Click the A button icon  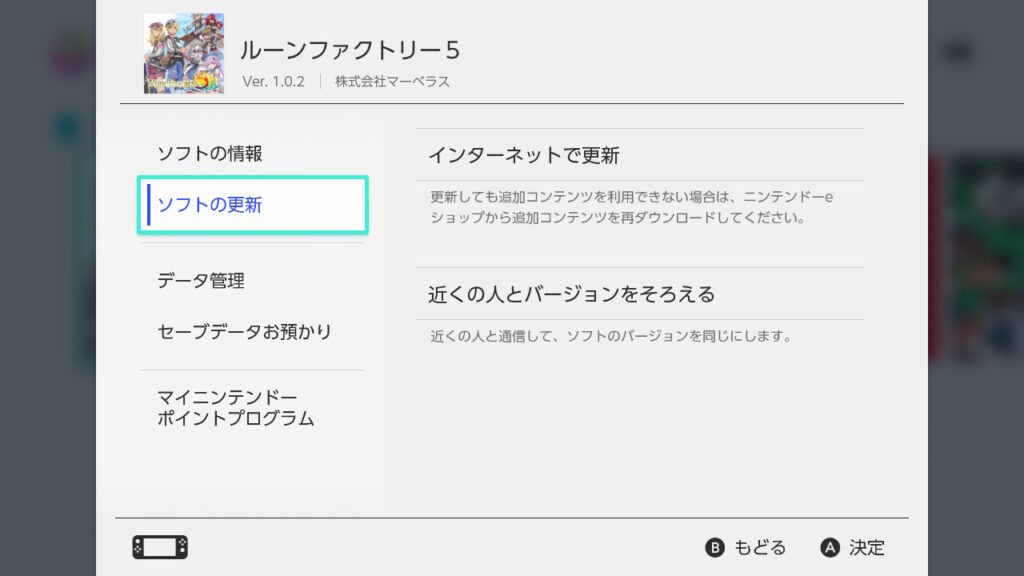(829, 547)
